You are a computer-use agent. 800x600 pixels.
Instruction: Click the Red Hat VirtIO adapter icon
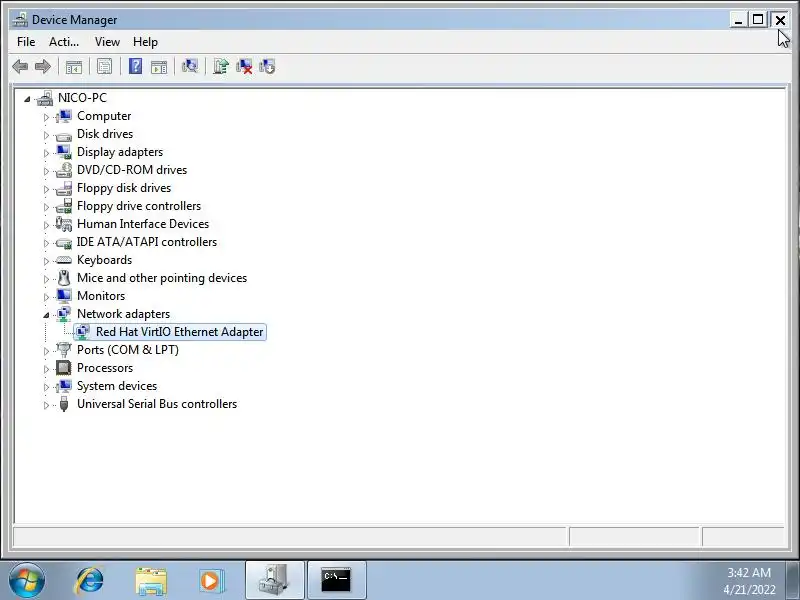[x=83, y=332]
